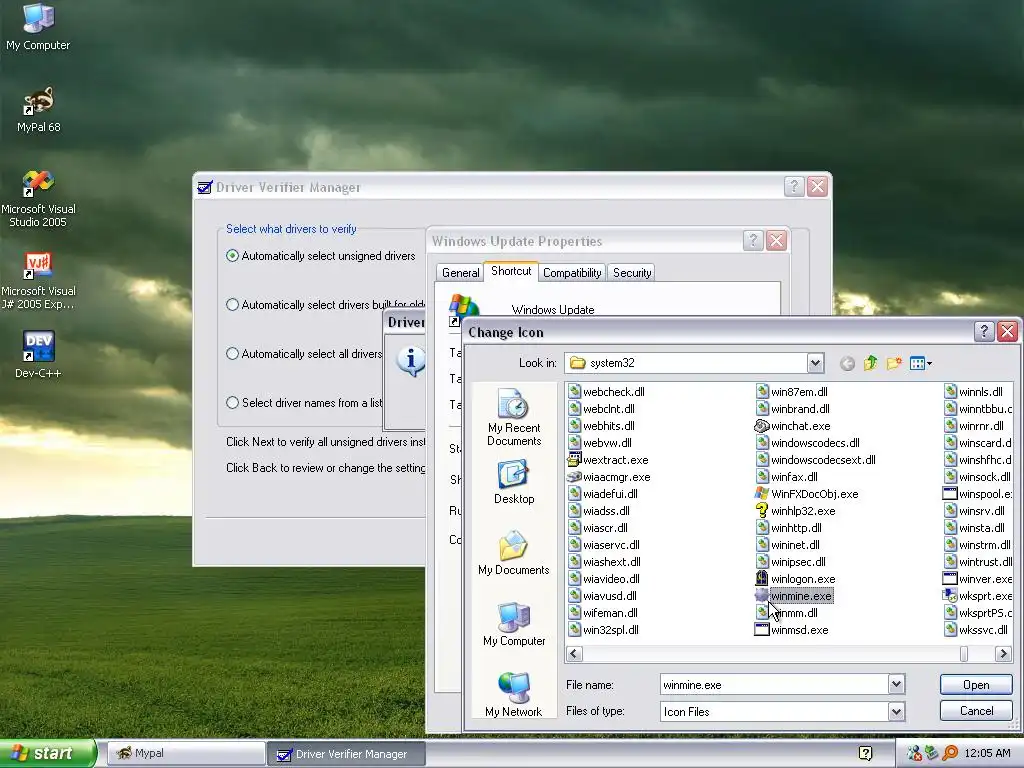Go to My Documents in places bar

(514, 553)
